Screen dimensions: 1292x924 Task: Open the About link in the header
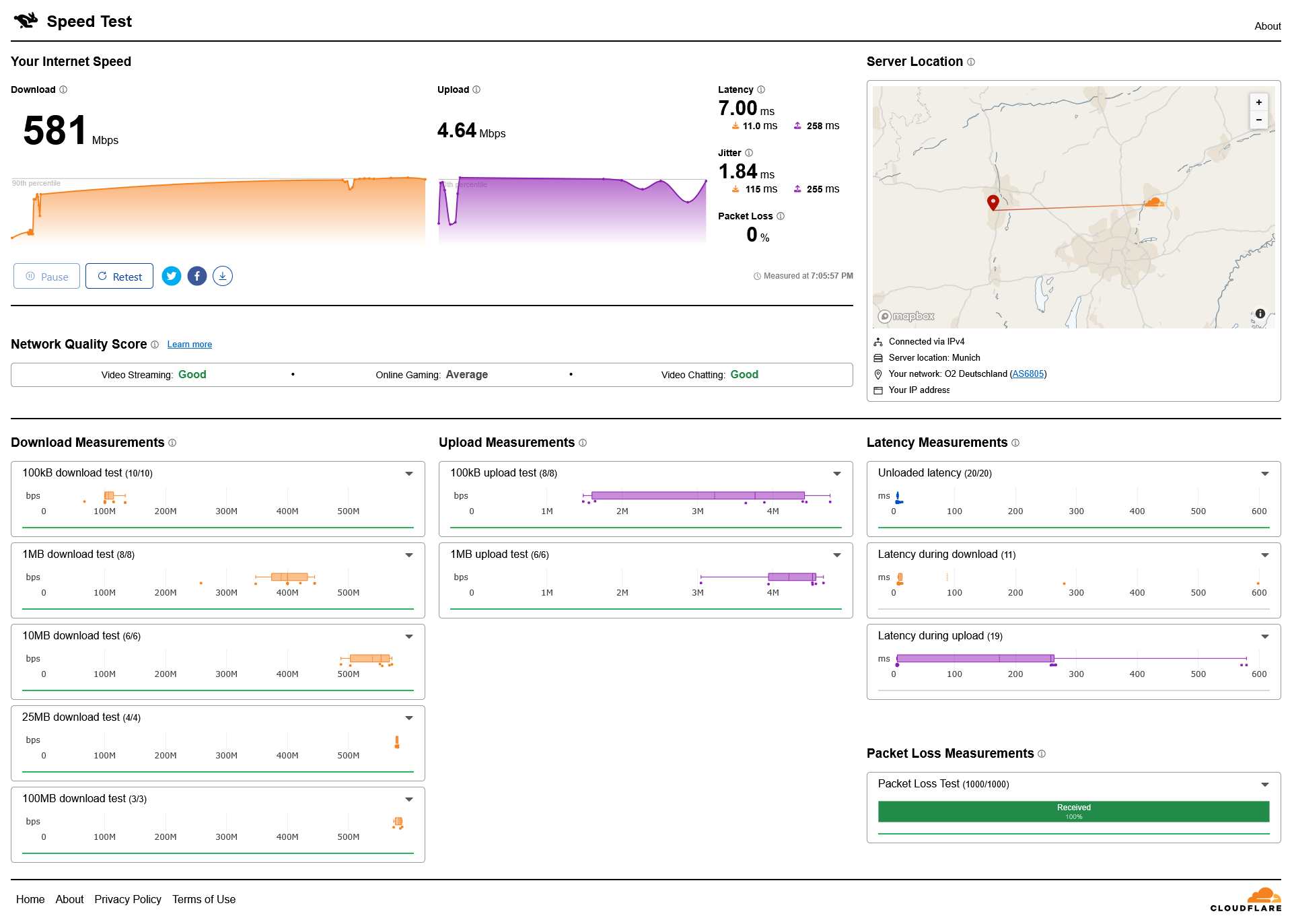click(1267, 26)
